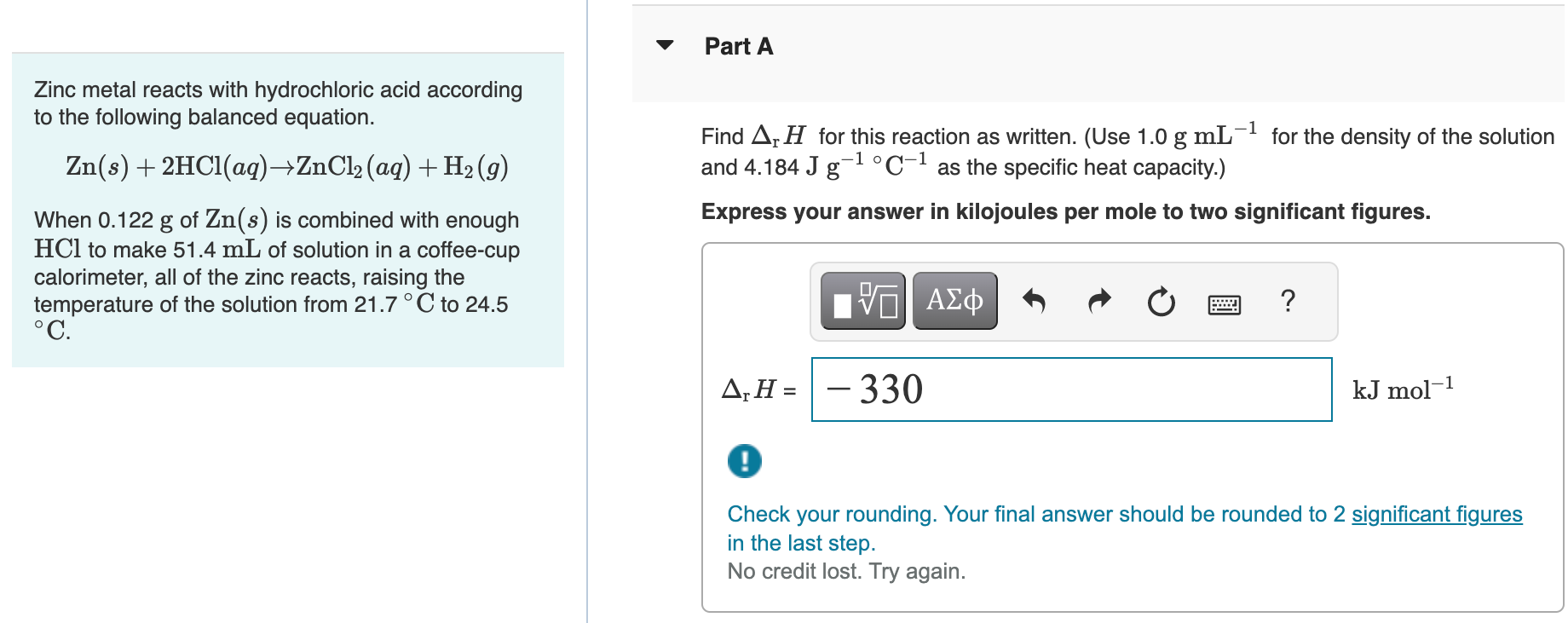Screen dimensions: 1568x623
Task: Click the Try again message
Action: click(x=845, y=571)
